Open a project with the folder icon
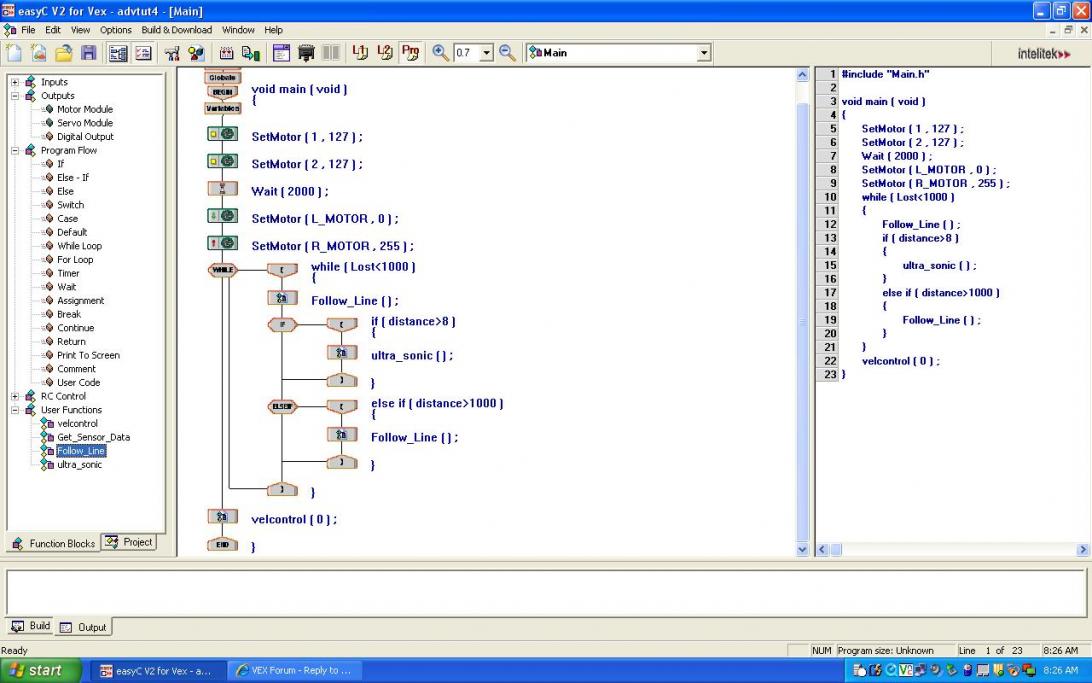 coord(63,53)
